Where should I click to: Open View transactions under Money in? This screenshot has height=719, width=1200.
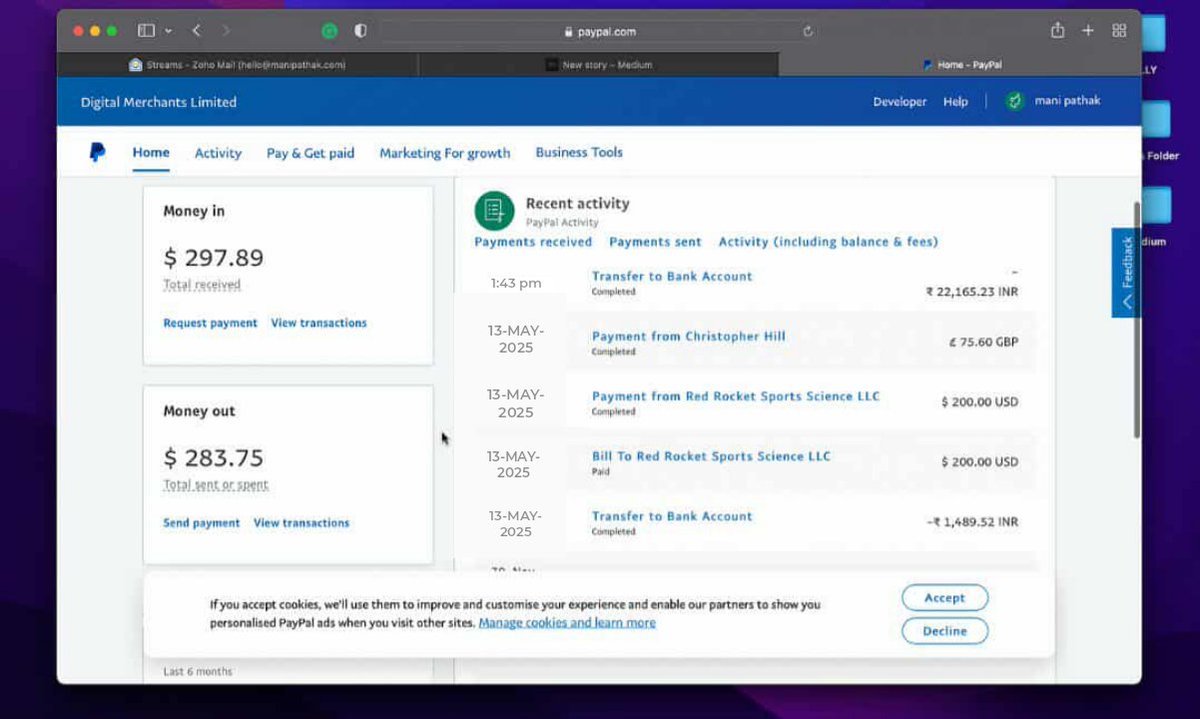point(319,323)
